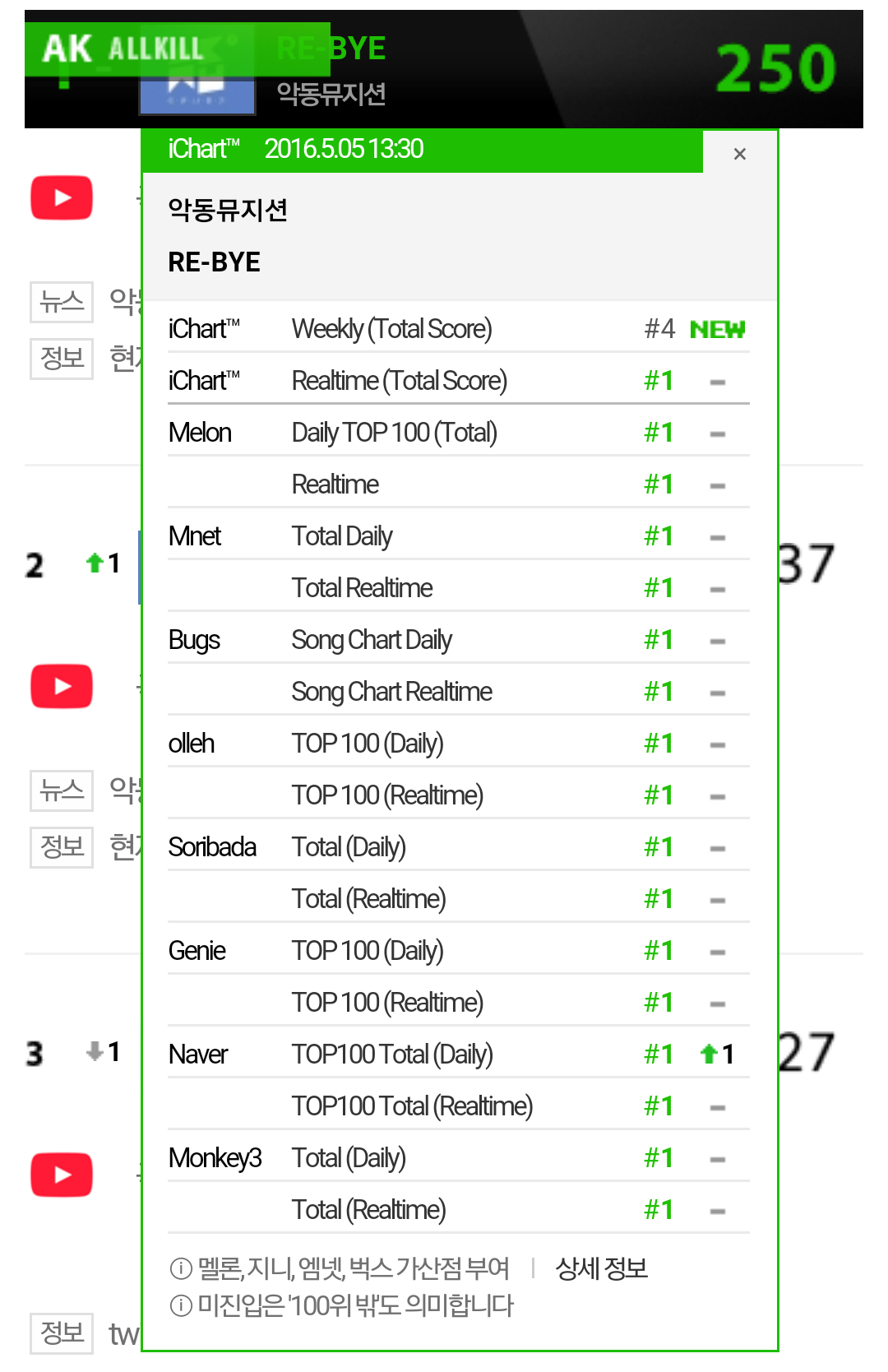888x1372 pixels.
Task: Close the iChart detail popup
Action: pyautogui.click(x=739, y=154)
